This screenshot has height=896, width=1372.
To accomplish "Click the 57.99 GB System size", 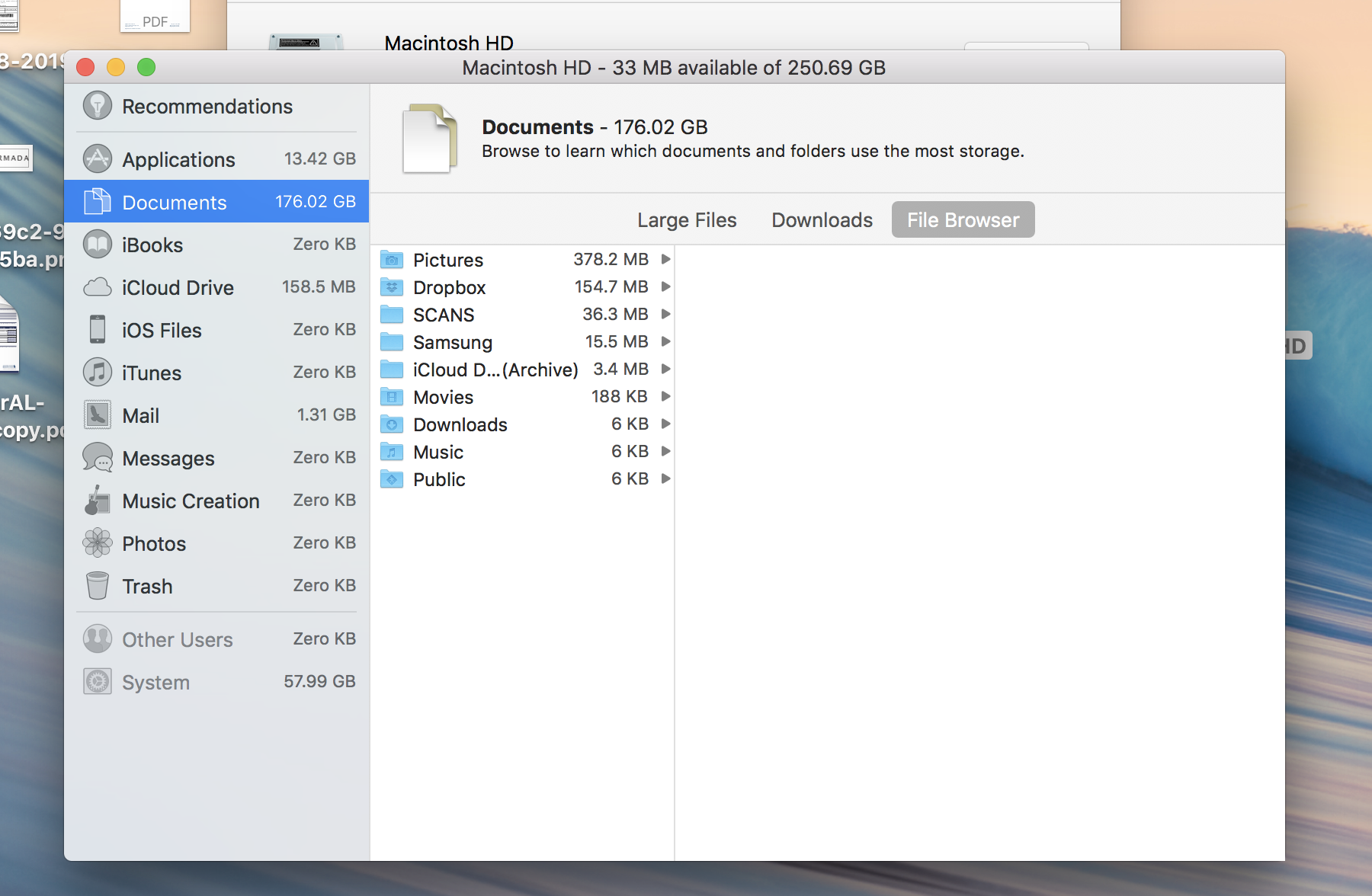I will (320, 681).
